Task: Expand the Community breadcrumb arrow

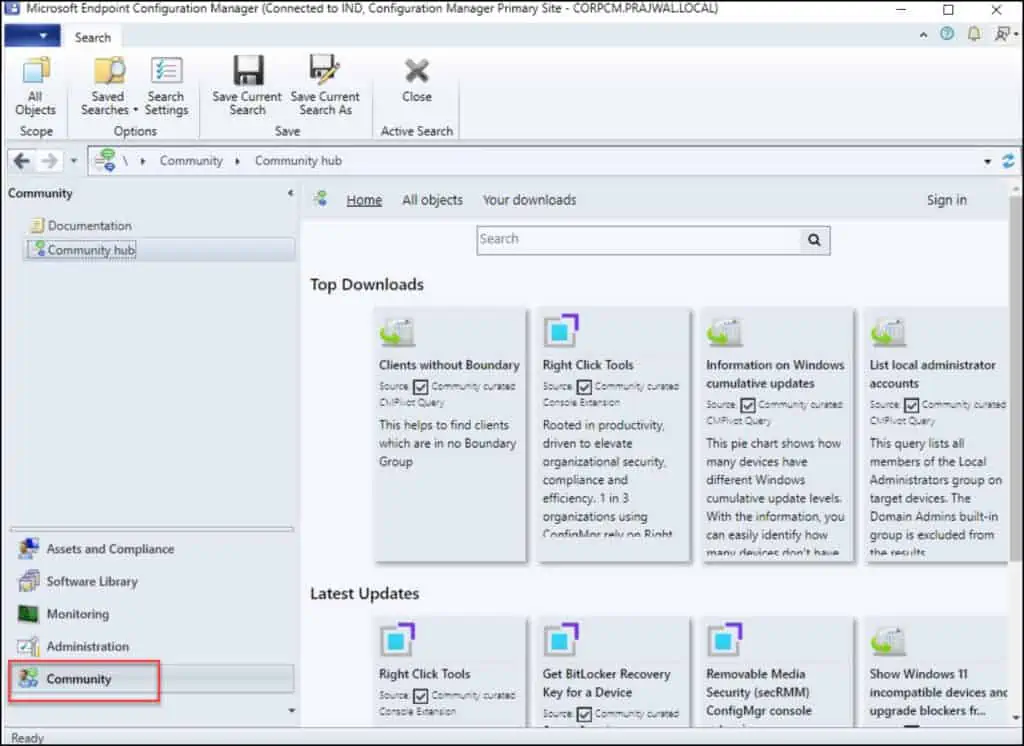Action: pyautogui.click(x=237, y=161)
